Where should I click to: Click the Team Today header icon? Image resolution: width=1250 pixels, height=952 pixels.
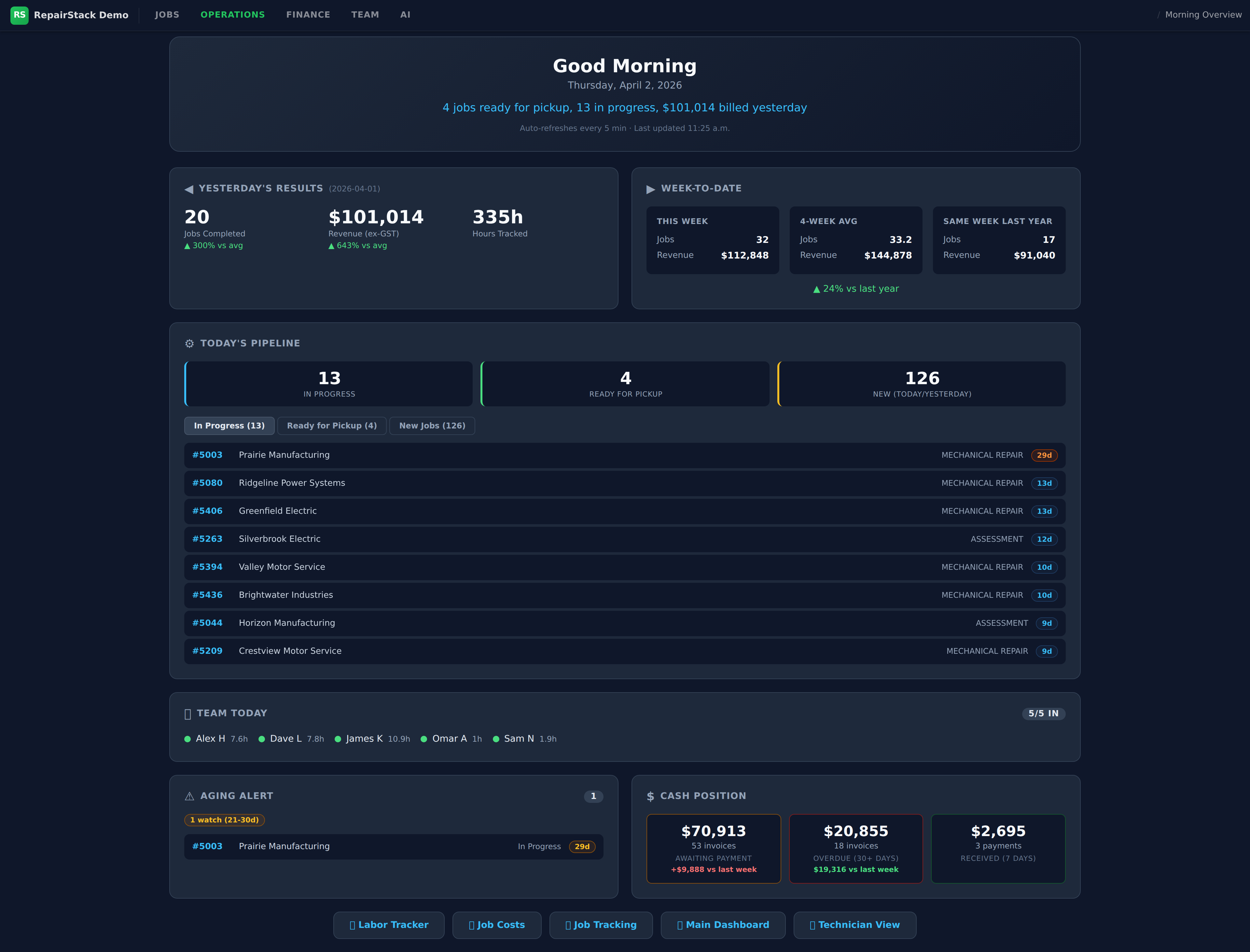pos(187,714)
